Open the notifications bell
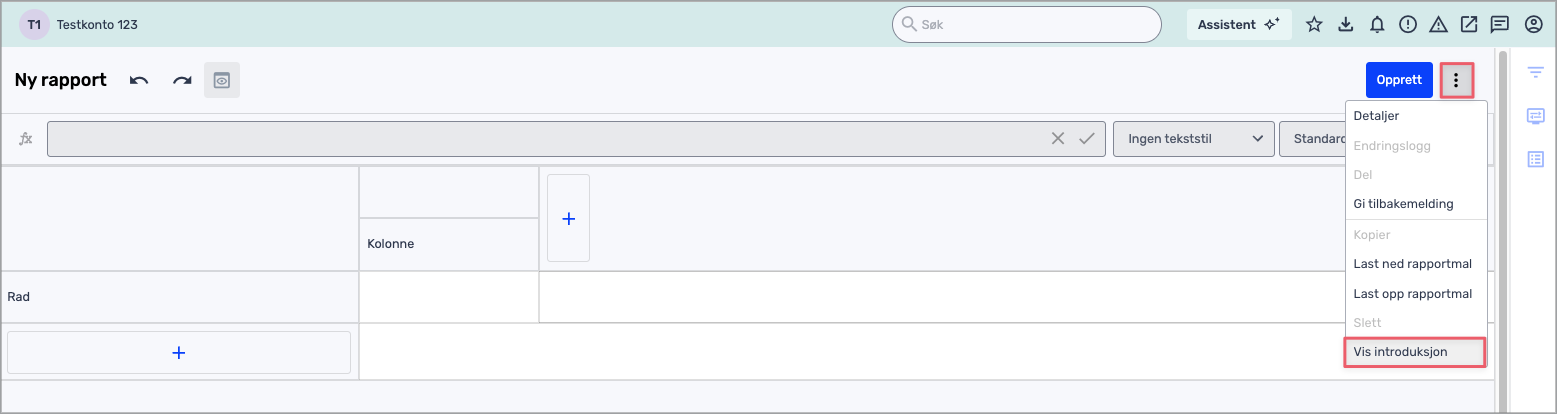1557x414 pixels. (1377, 24)
